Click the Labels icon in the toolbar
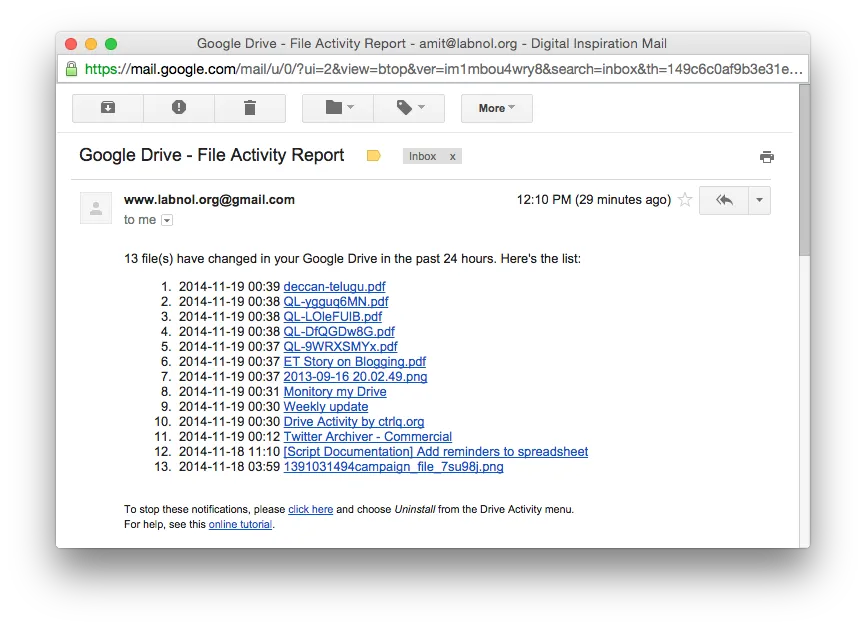 point(404,108)
